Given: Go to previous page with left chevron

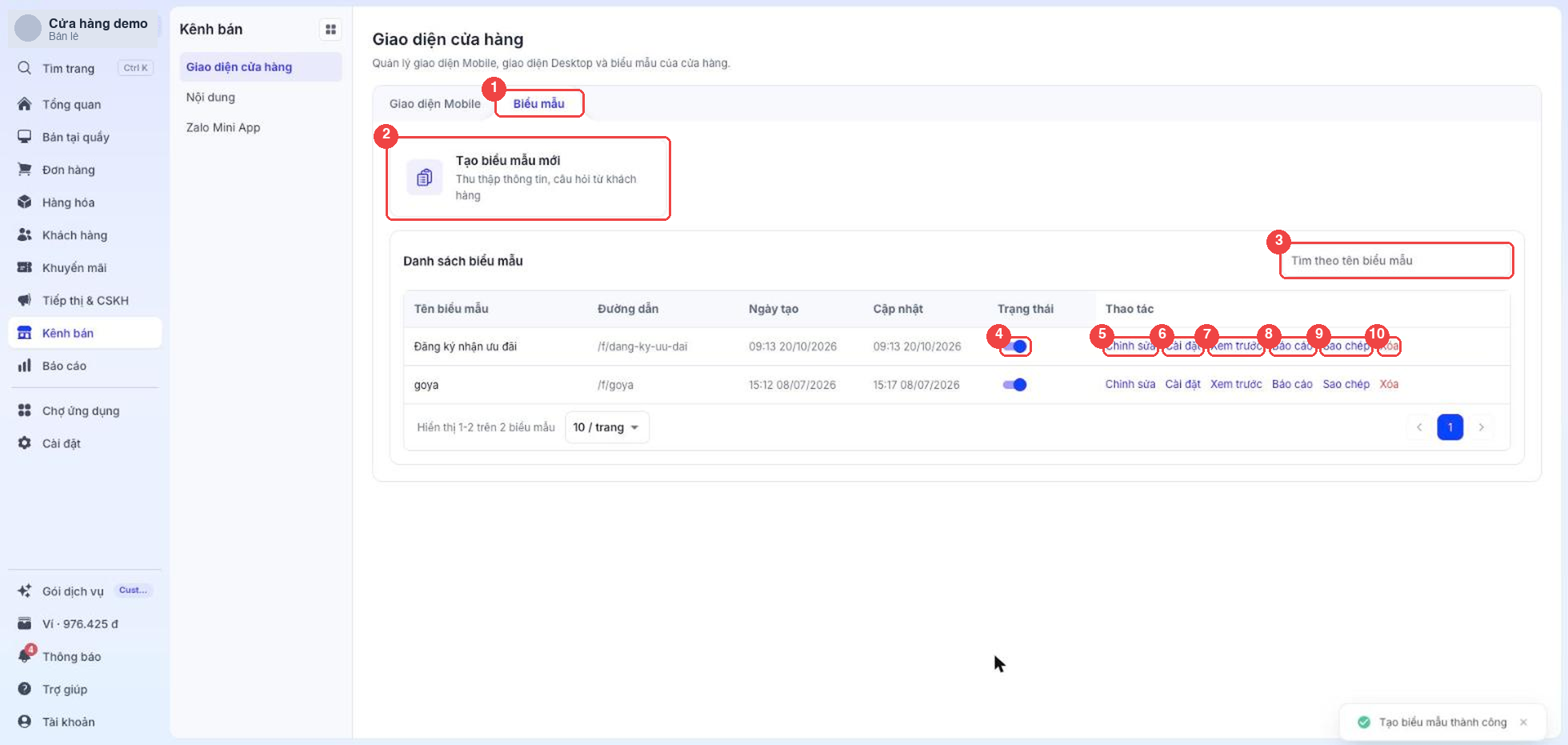Looking at the screenshot, I should (1419, 427).
